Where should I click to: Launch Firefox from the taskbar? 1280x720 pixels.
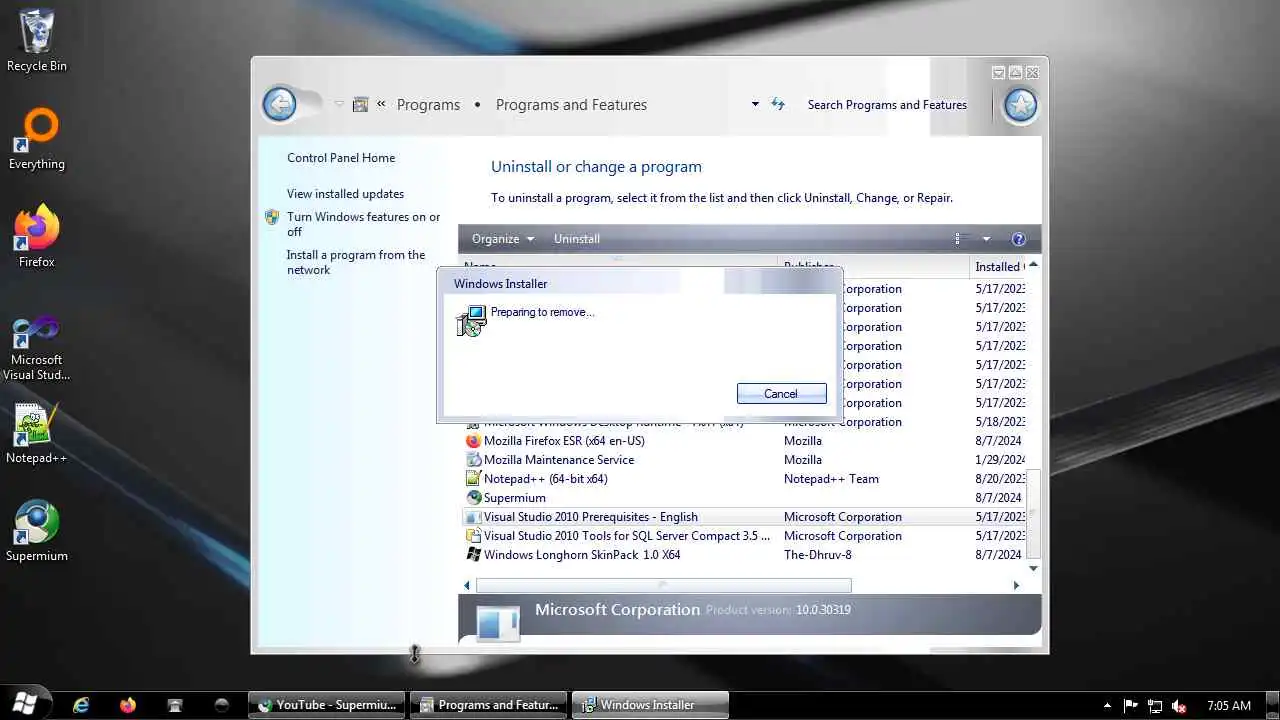tap(128, 705)
